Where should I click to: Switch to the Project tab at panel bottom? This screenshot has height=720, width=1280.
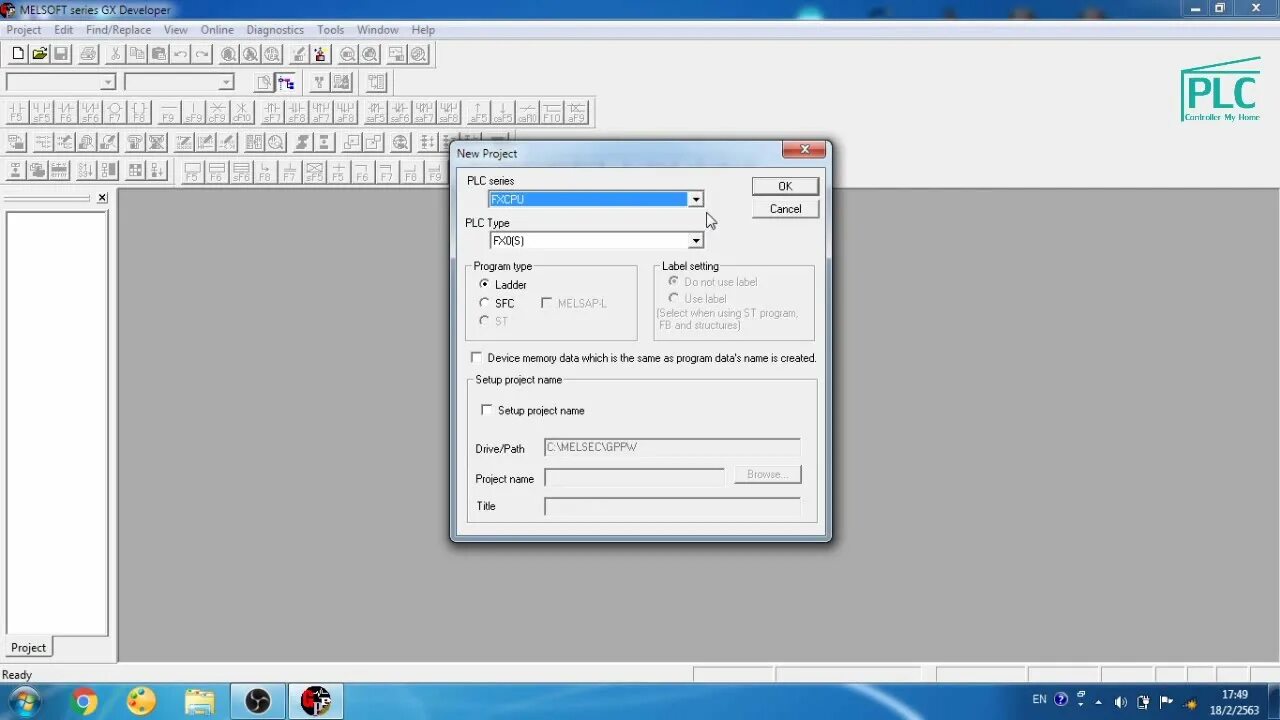pos(28,647)
